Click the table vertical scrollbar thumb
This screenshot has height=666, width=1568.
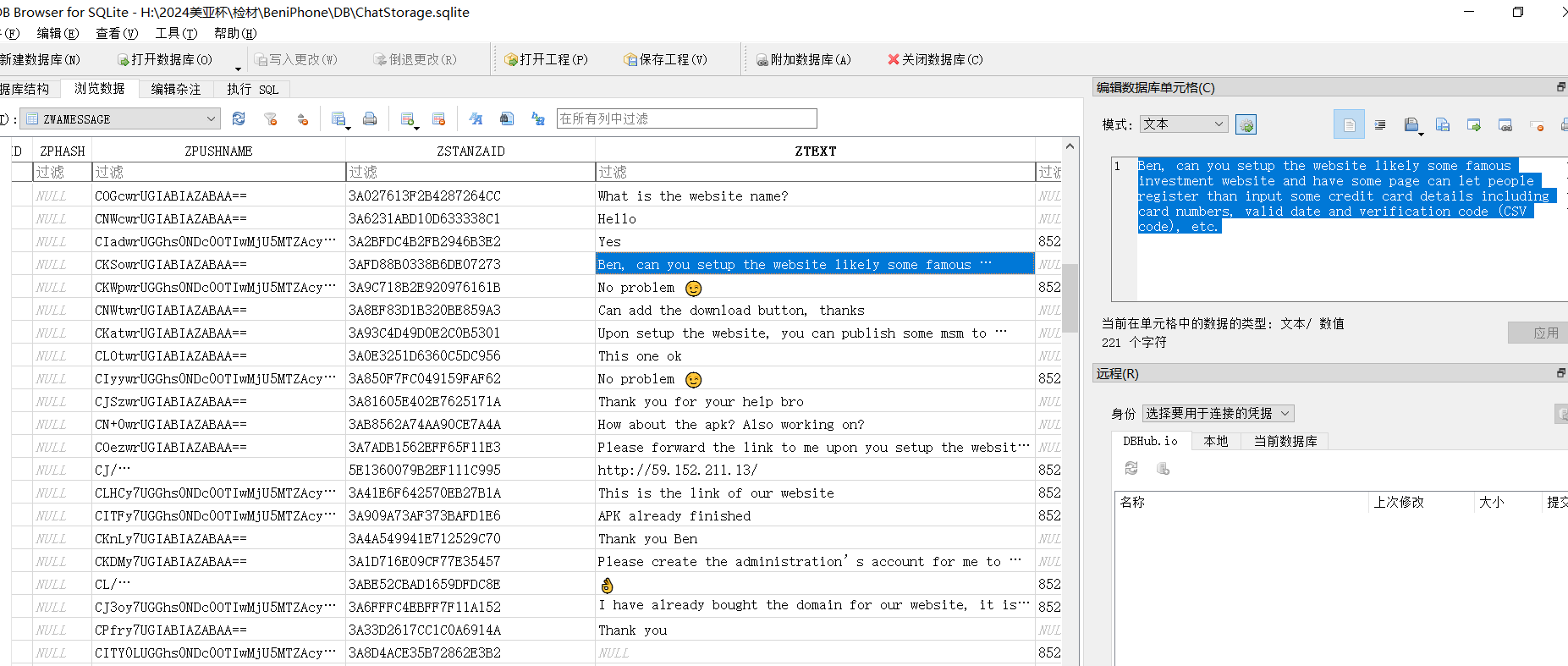1070,298
